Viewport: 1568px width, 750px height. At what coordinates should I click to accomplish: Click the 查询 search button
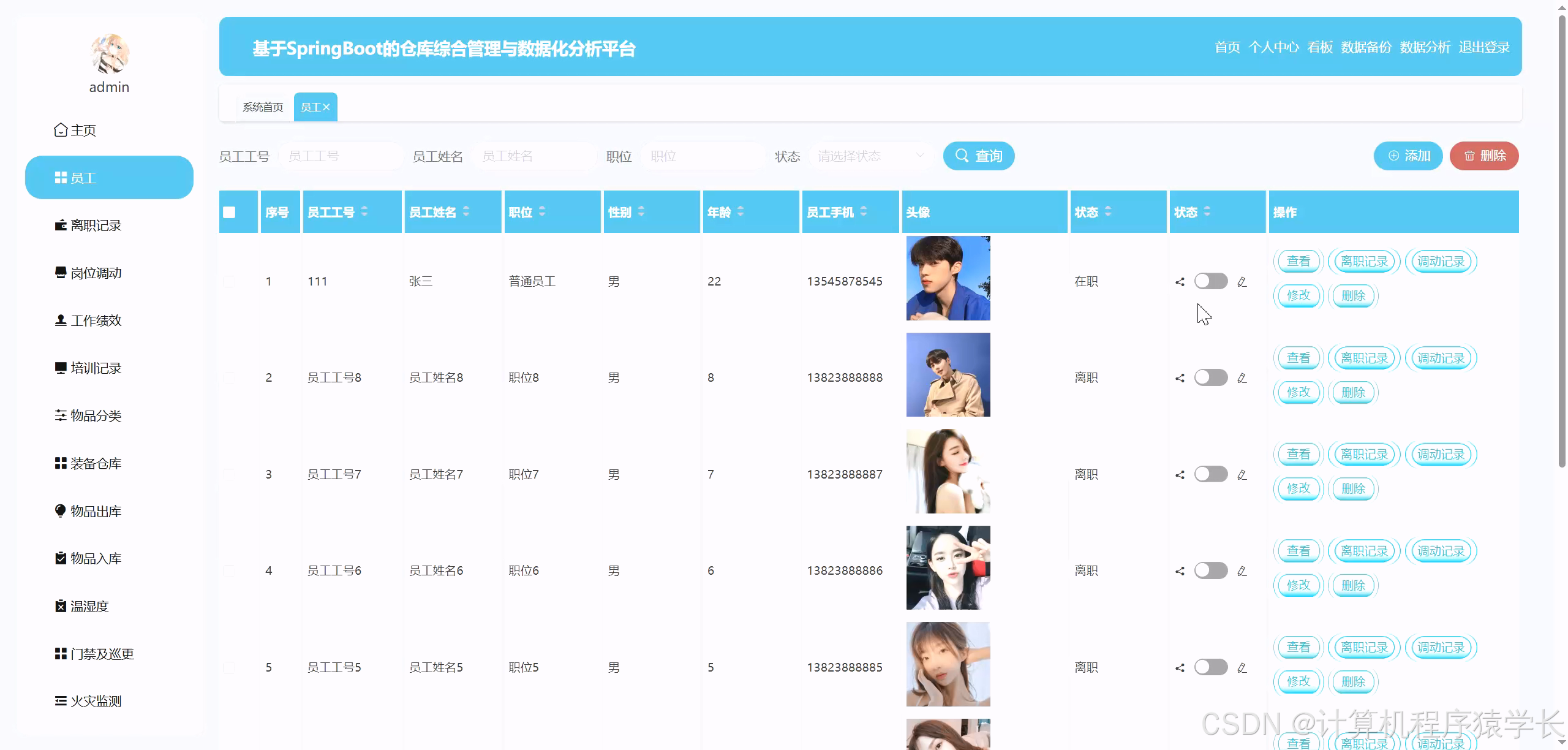click(x=978, y=156)
